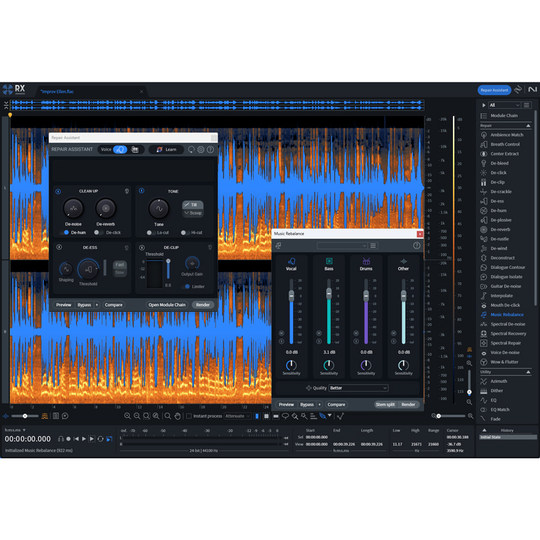Toggle the Clean Up section power button
The height and width of the screenshot is (540, 540).
click(x=58, y=191)
